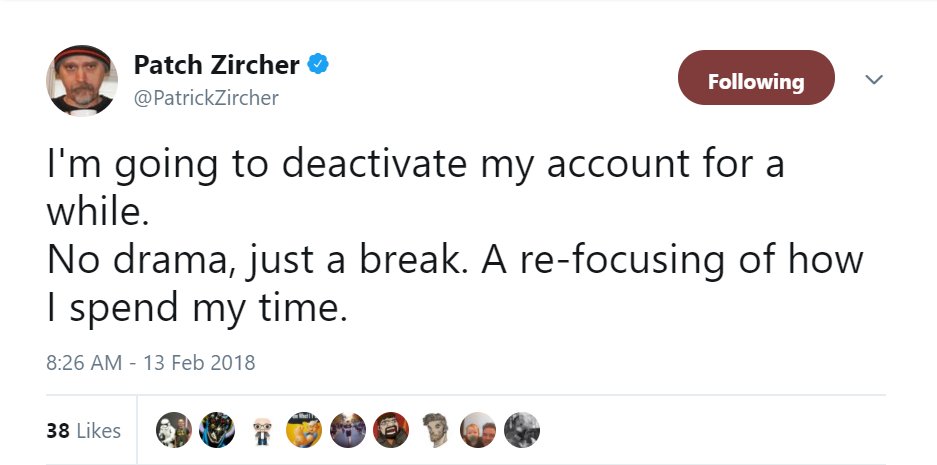Open the Patch Zircher display name link
Screen dimensions: 937x465
tap(216, 66)
